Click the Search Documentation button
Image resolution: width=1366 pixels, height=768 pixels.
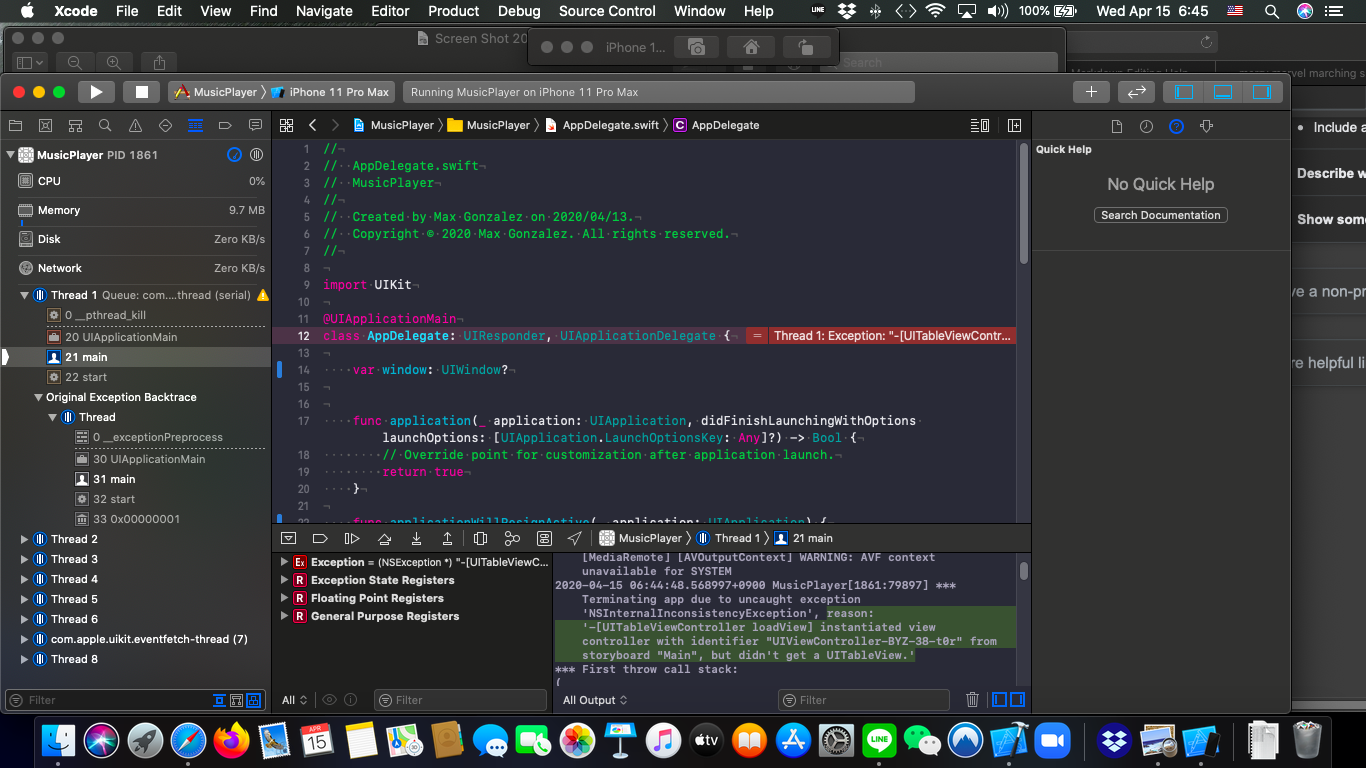[1160, 215]
